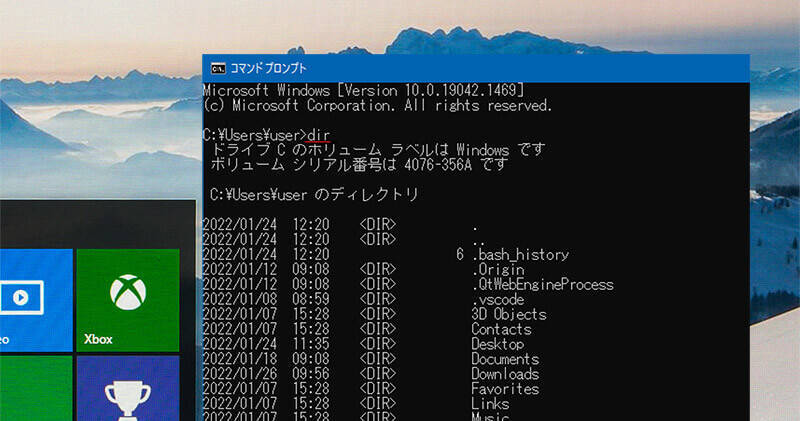Open the Xbox tile

pyautogui.click(x=128, y=300)
